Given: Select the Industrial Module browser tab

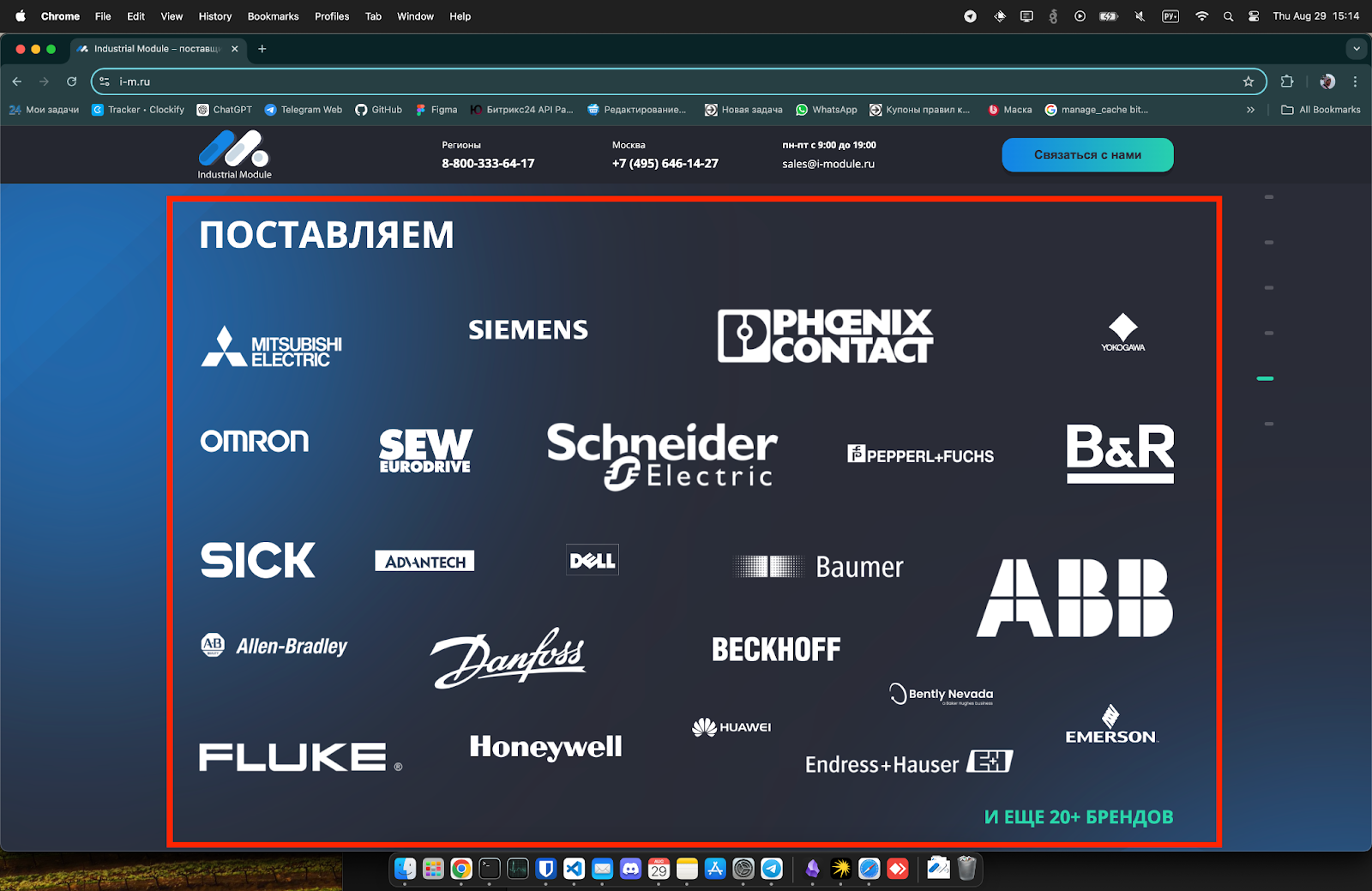Looking at the screenshot, I should point(159,49).
